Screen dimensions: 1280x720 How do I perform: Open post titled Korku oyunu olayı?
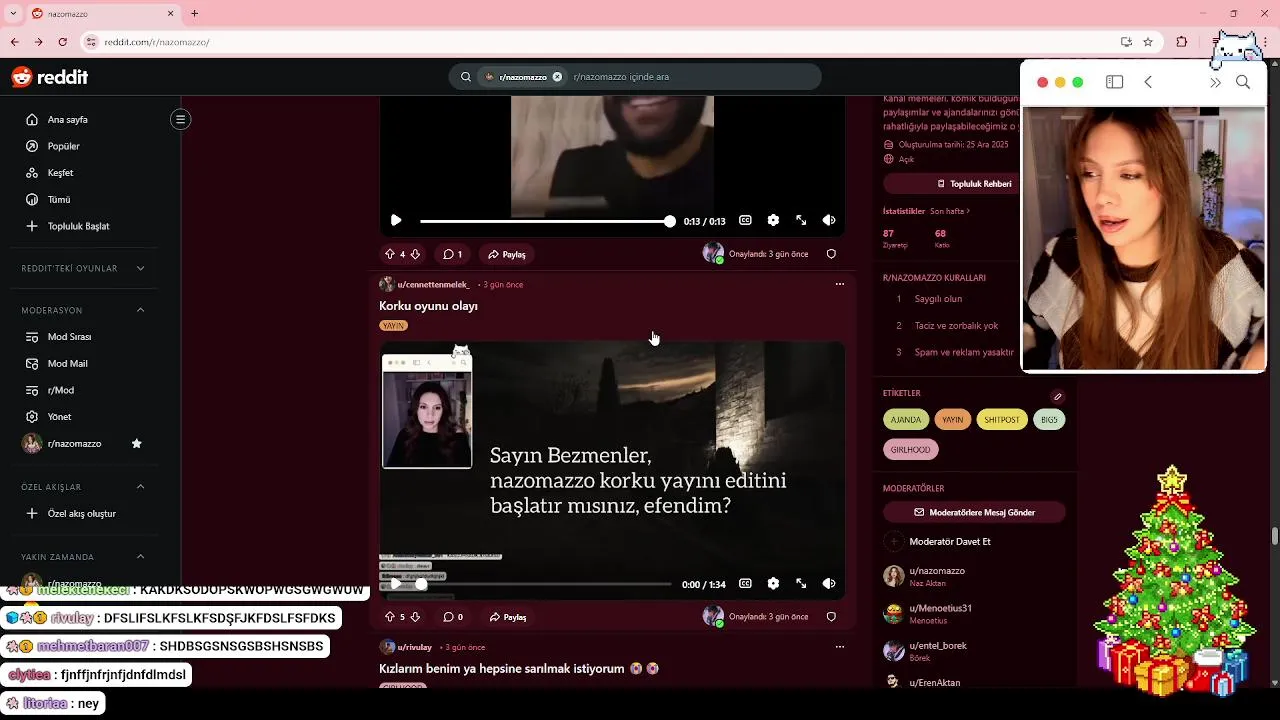[x=428, y=306]
